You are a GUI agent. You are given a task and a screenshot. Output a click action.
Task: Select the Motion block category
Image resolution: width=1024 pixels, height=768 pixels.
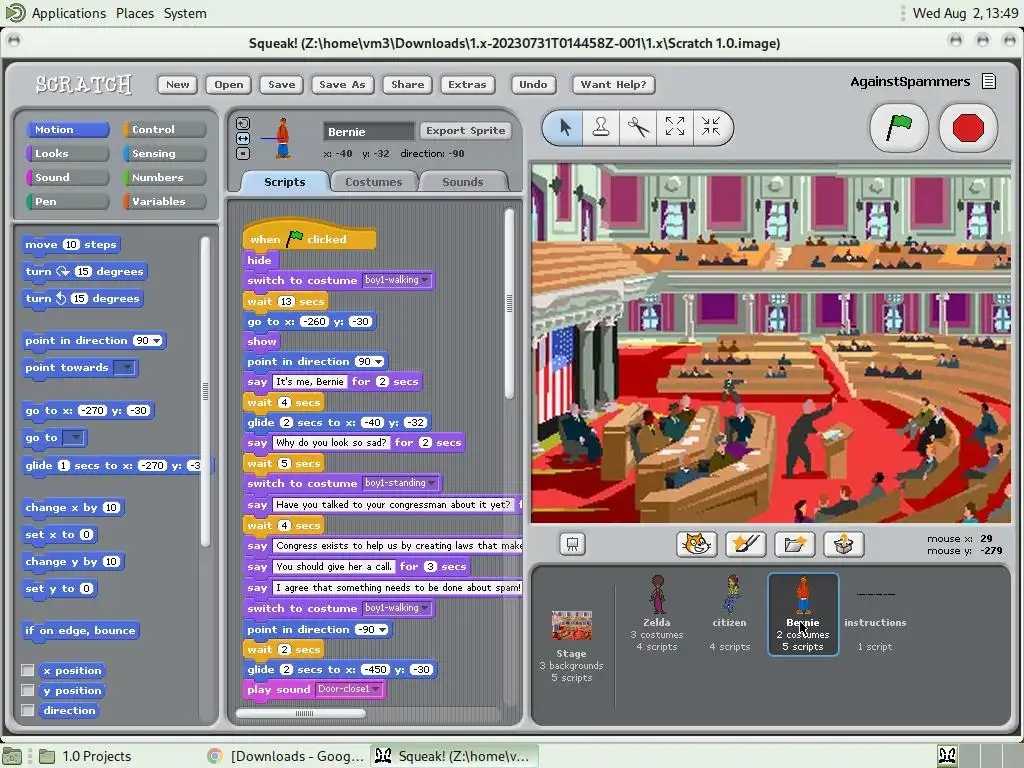tap(67, 129)
